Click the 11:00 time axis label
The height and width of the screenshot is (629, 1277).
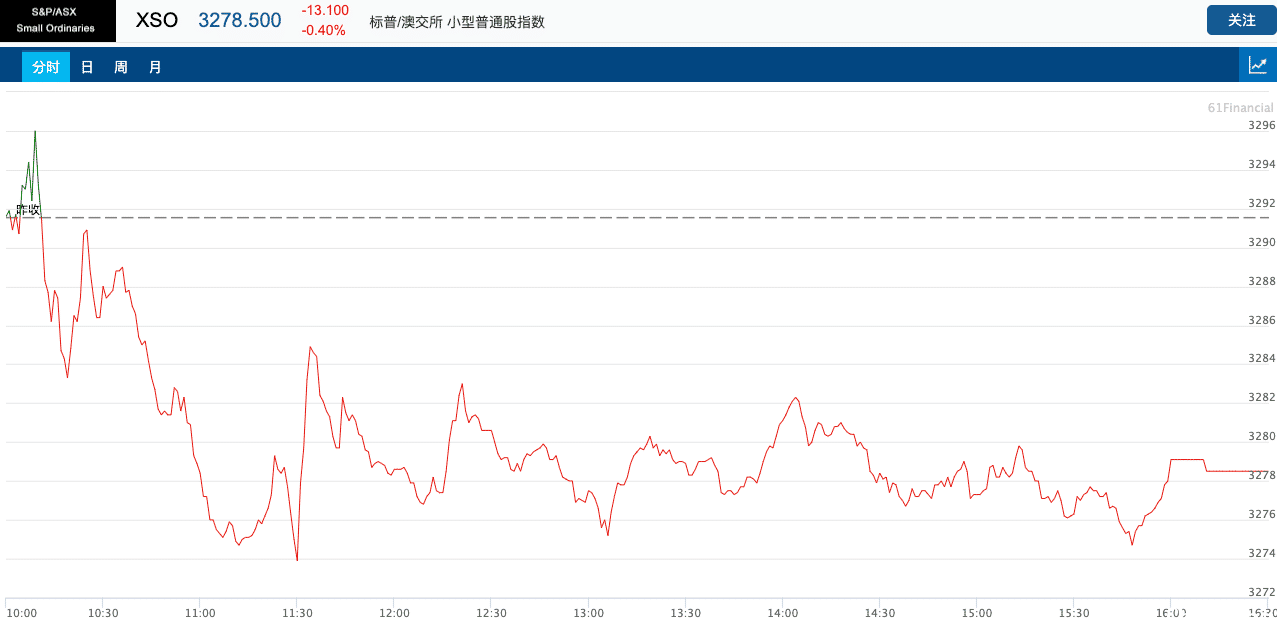click(200, 613)
